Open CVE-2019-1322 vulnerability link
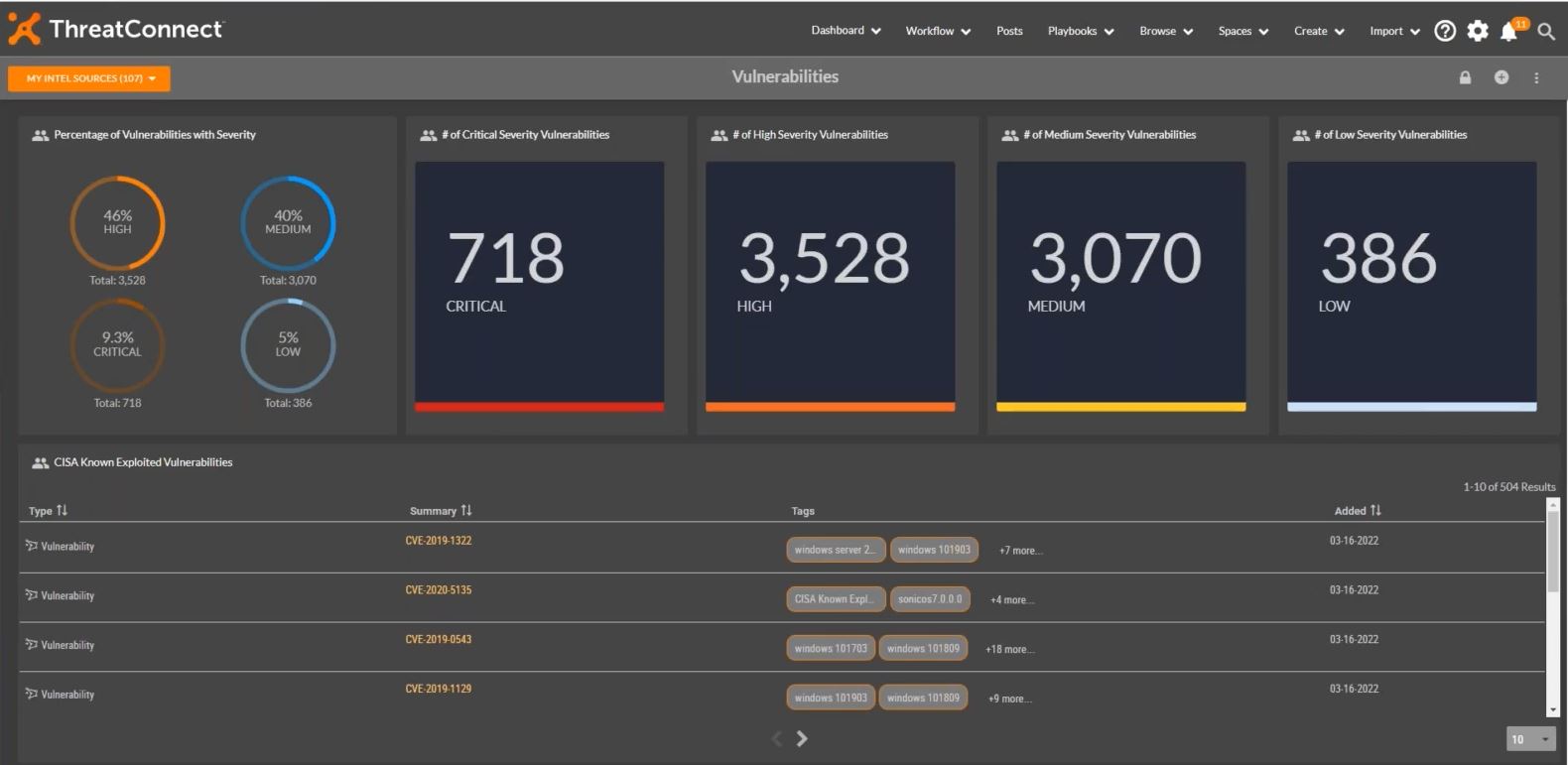The image size is (1568, 765). (x=439, y=541)
